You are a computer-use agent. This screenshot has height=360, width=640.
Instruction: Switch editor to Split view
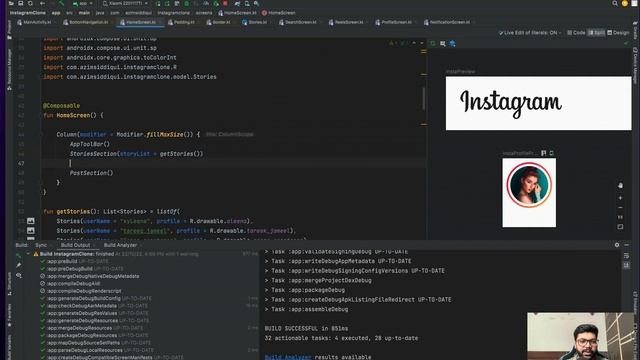[x=596, y=33]
